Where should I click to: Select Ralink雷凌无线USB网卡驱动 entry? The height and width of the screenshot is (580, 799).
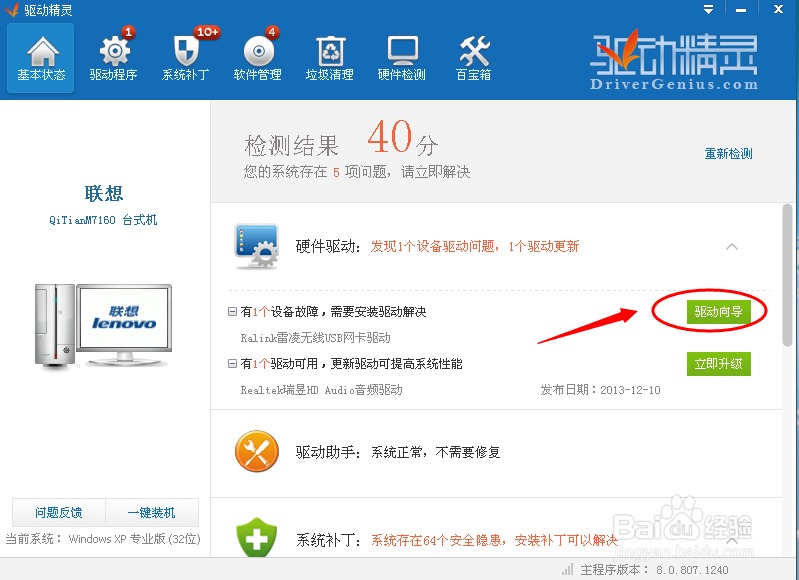click(315, 338)
